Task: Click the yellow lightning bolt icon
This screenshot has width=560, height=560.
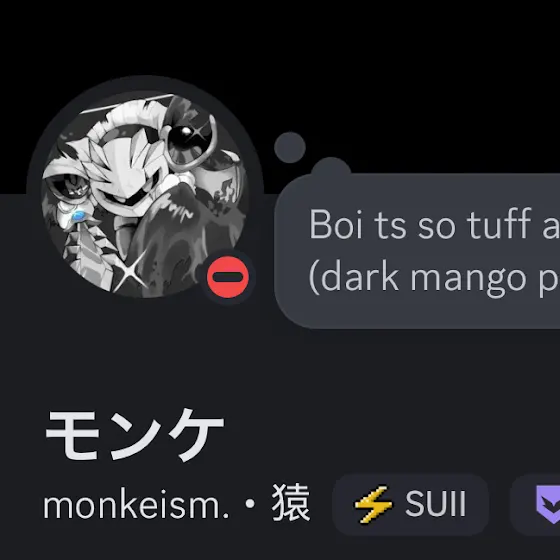Action: click(x=373, y=504)
